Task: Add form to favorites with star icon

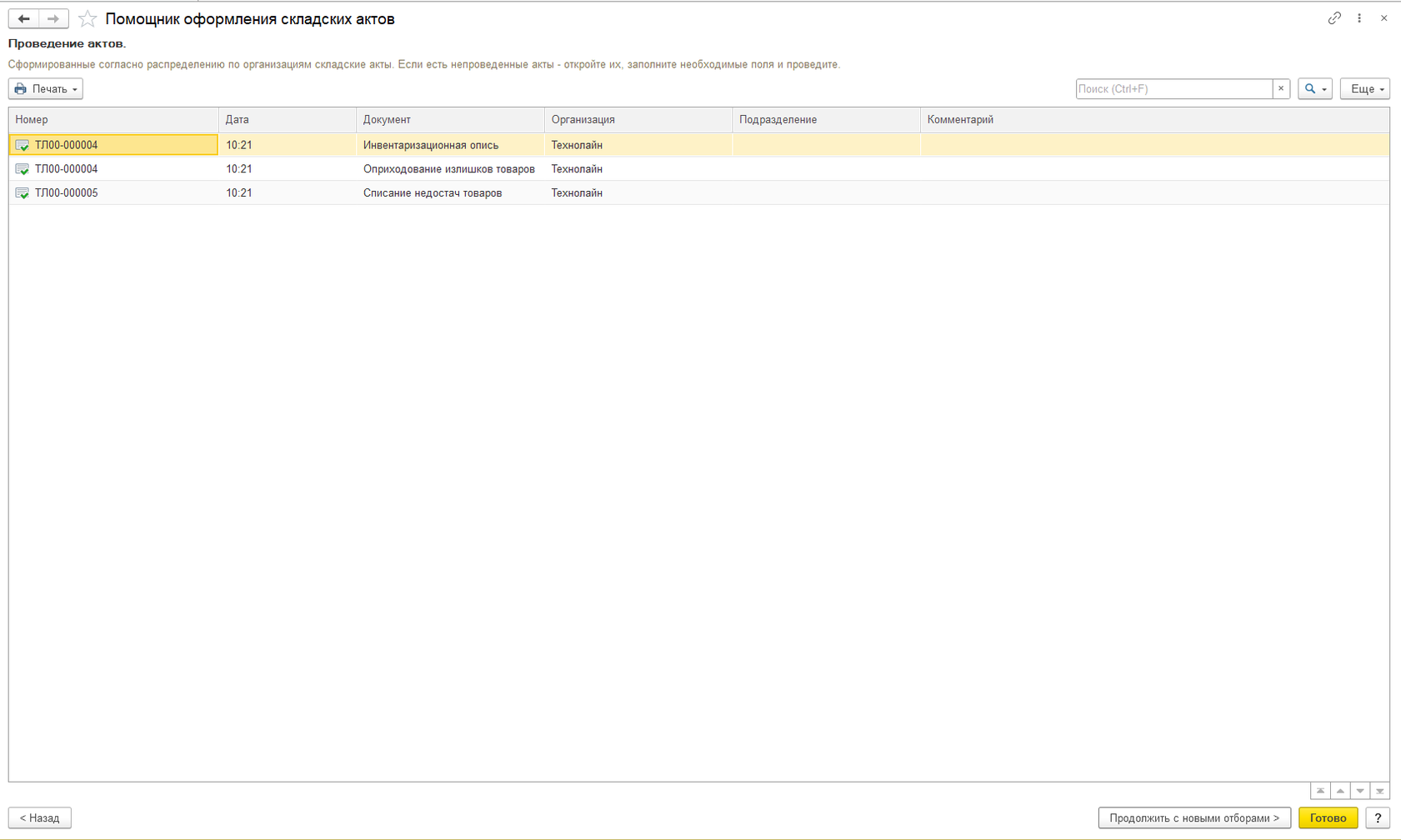Action: click(x=88, y=18)
